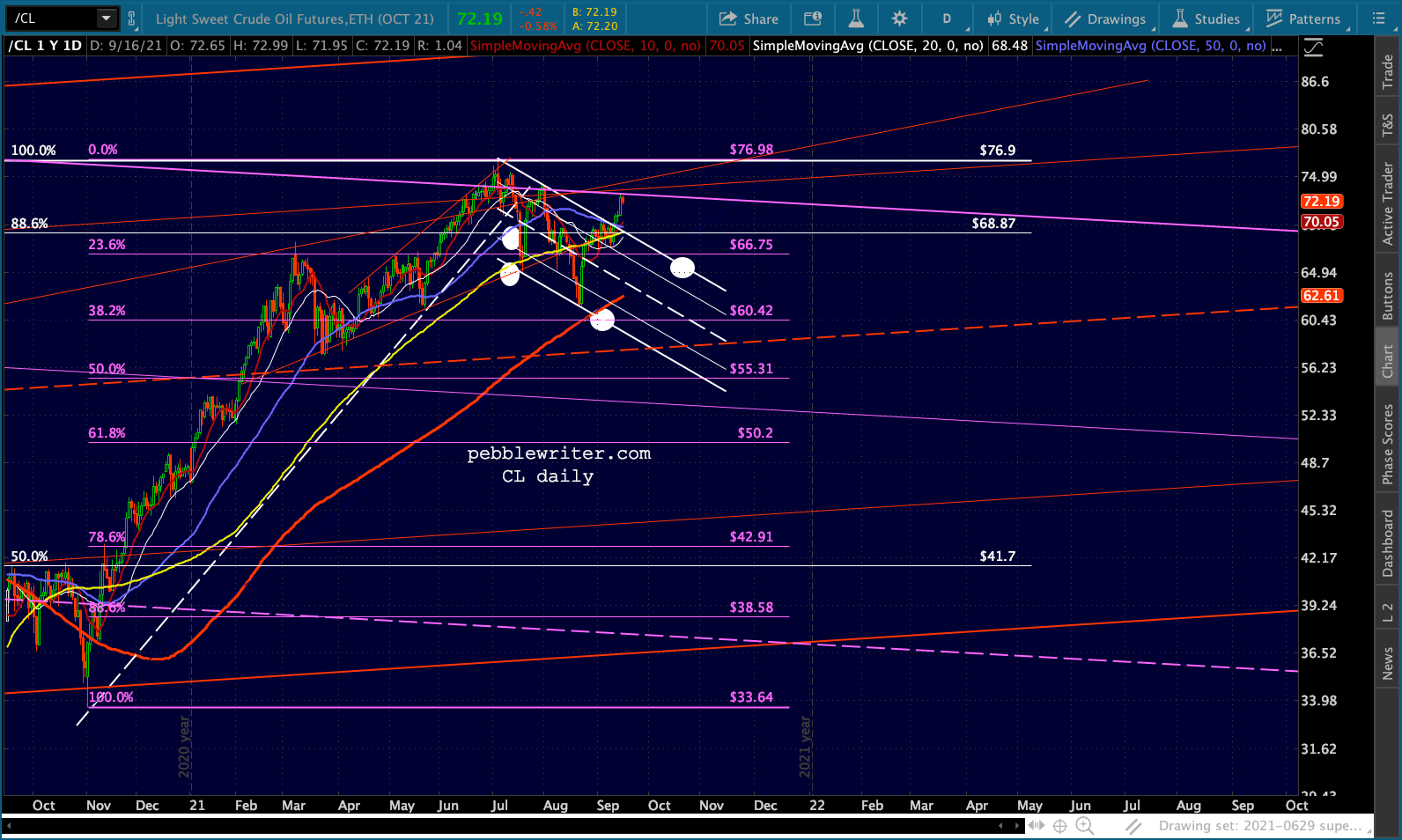1402x840 pixels.
Task: Click the 23.6% retracement label
Action: click(107, 245)
